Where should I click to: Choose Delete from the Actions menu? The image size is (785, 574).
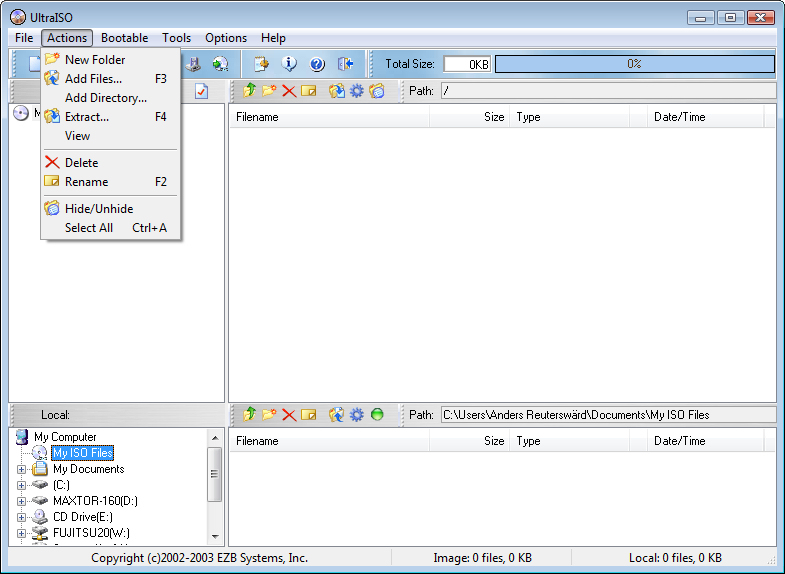[x=110, y=163]
